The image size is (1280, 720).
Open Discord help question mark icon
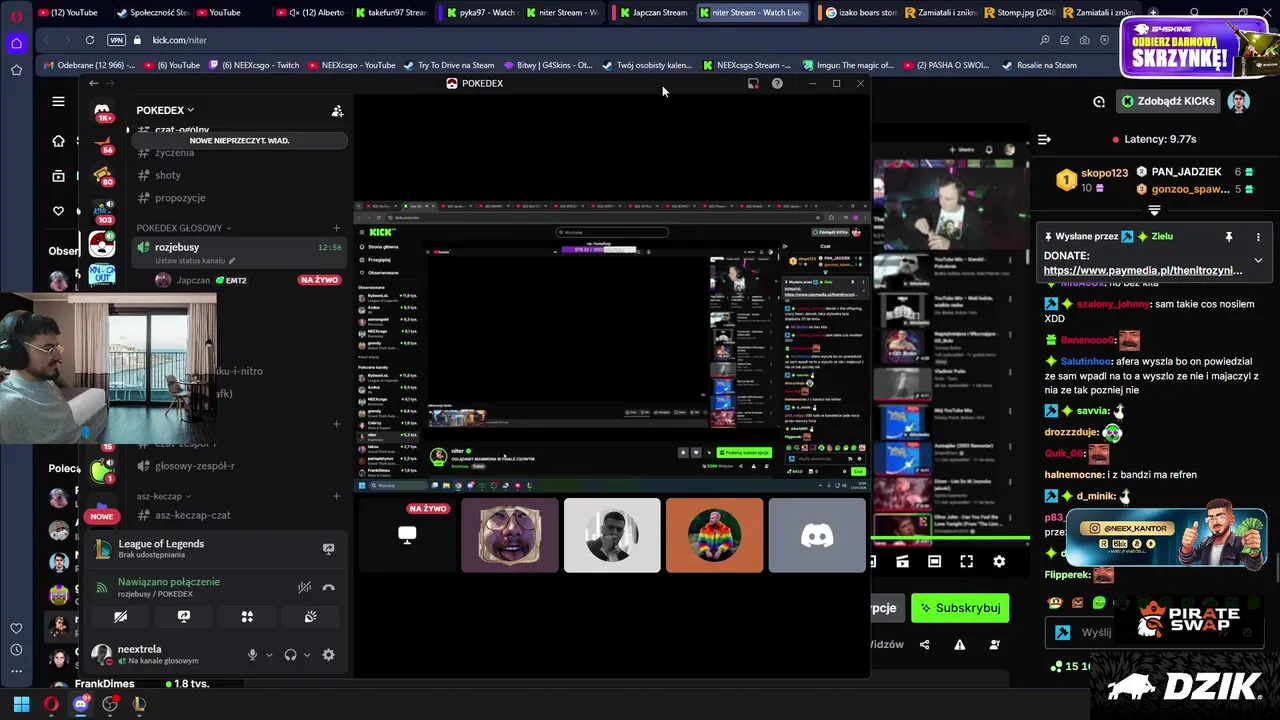(x=777, y=84)
